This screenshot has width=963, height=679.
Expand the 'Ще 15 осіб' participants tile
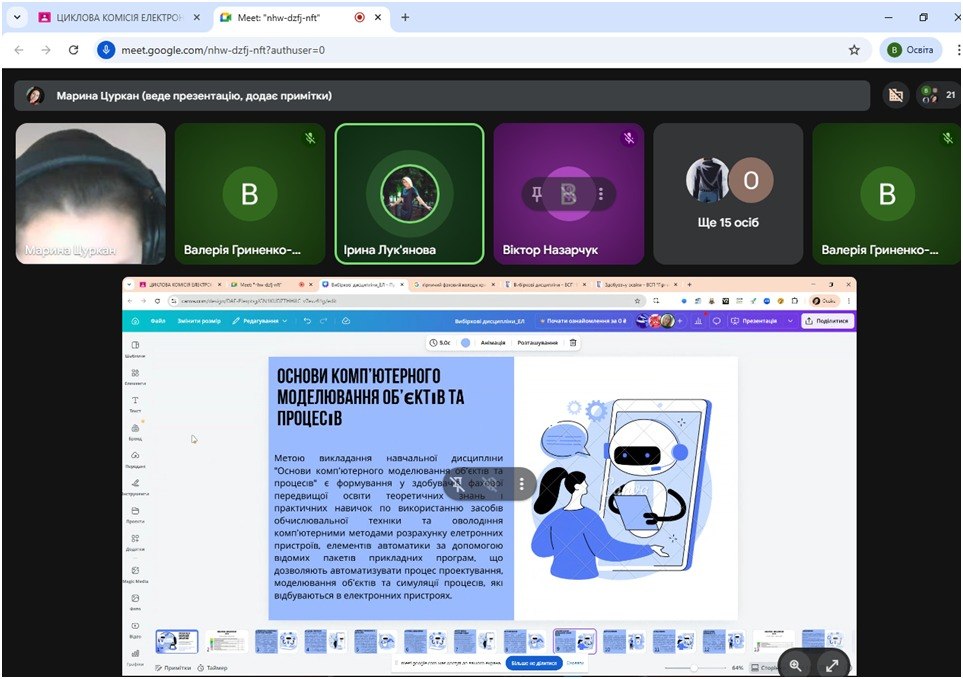[728, 193]
